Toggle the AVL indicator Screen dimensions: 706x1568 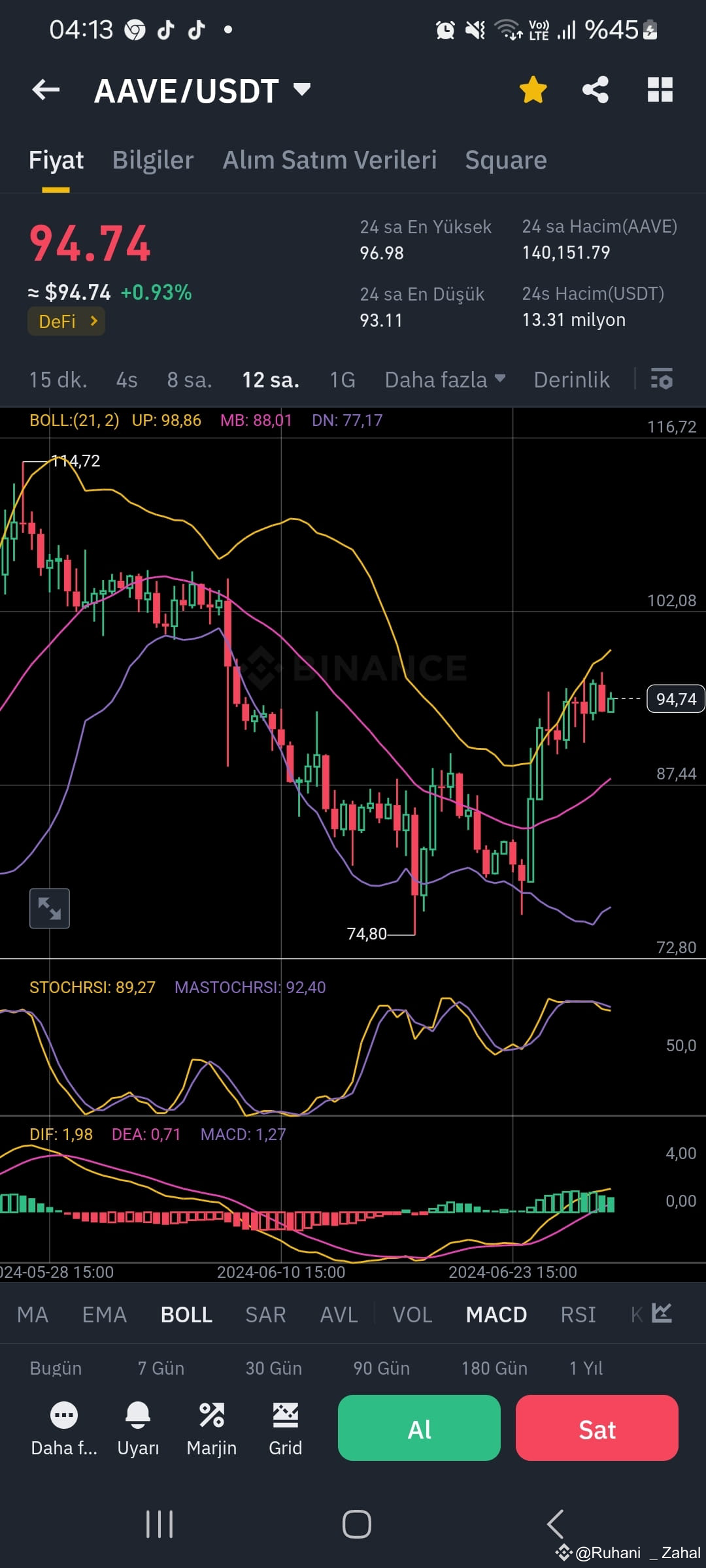click(x=339, y=1315)
